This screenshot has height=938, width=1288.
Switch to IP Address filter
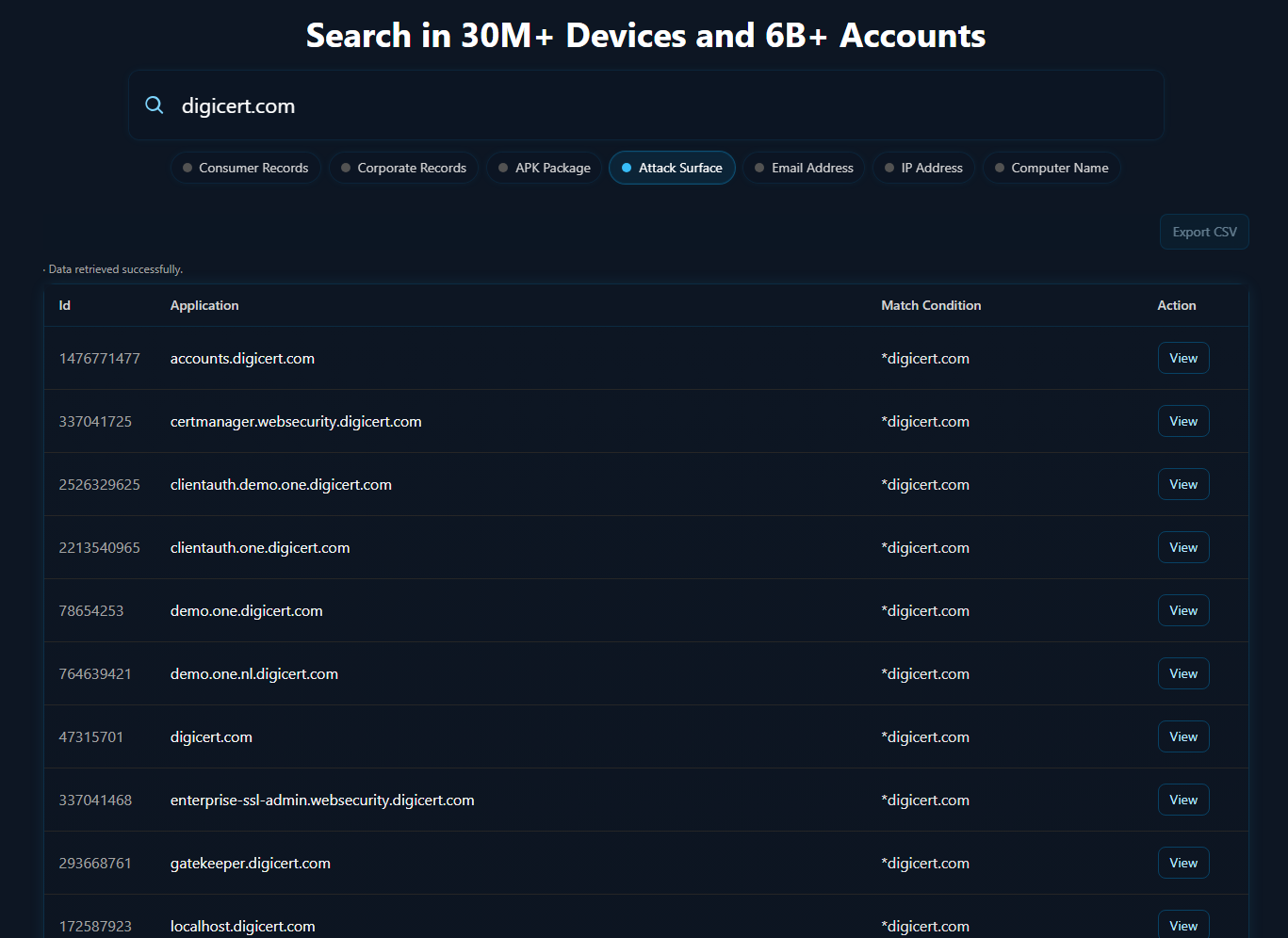click(923, 168)
